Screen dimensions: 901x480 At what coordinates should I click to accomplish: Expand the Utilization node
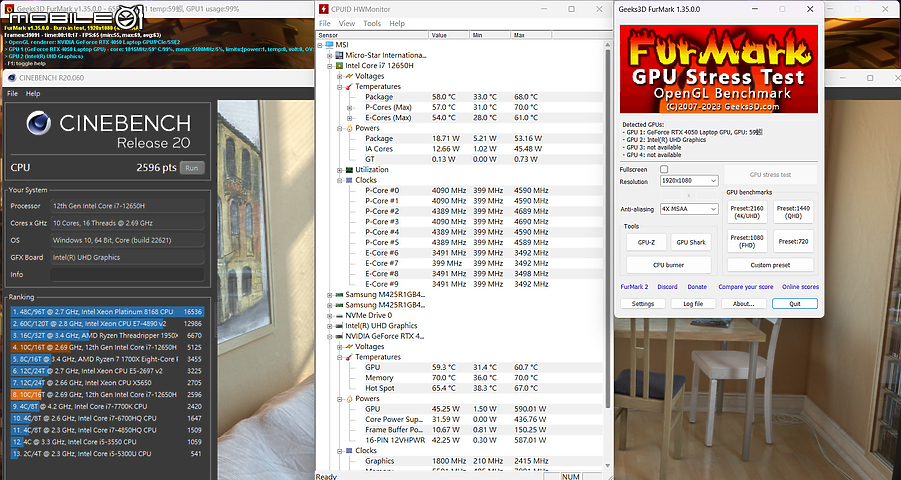tap(340, 170)
